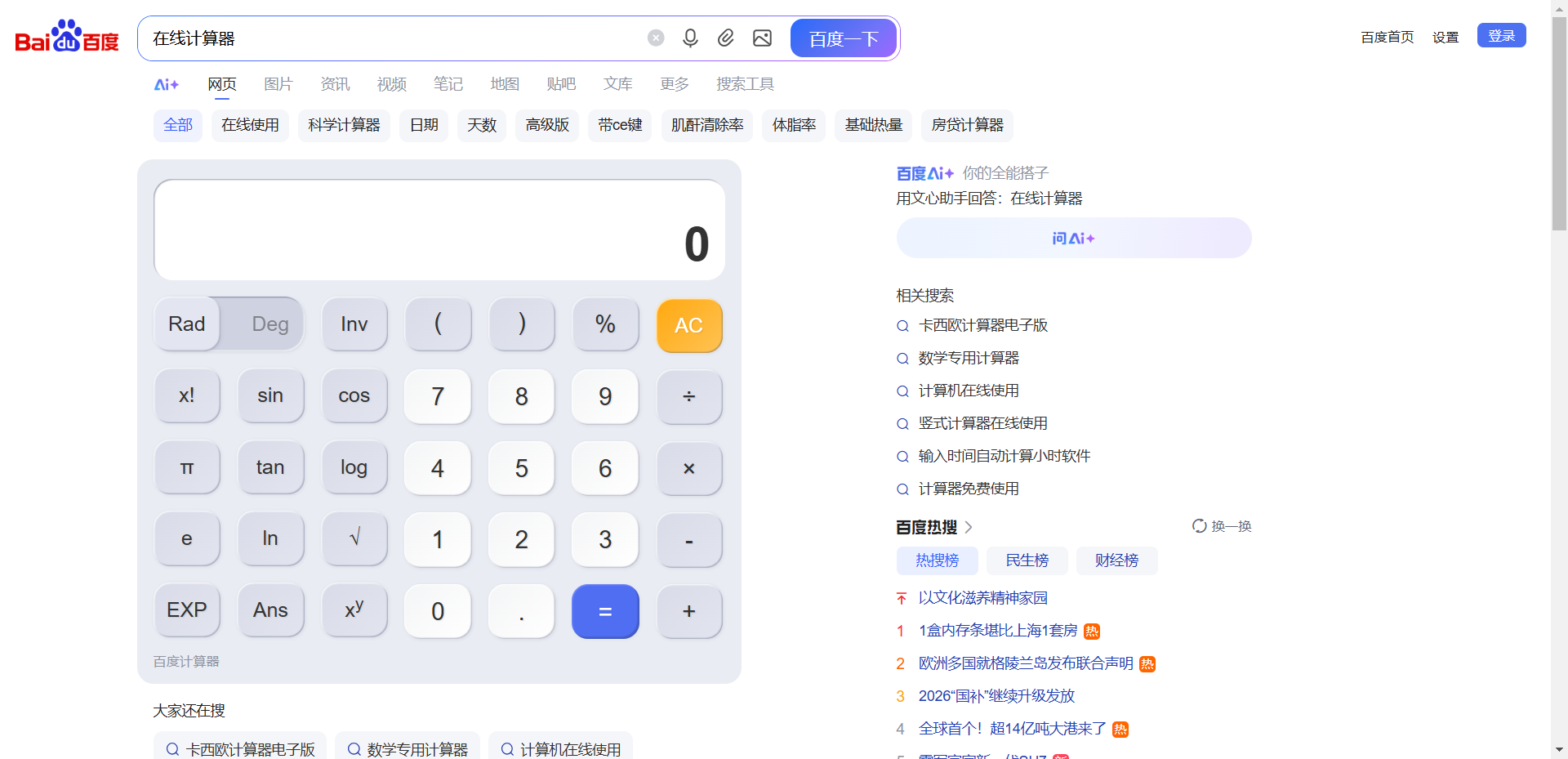Viewport: 1568px width, 759px height.
Task: Refresh hot searches with the 换一换 icon
Action: pyautogui.click(x=1199, y=526)
